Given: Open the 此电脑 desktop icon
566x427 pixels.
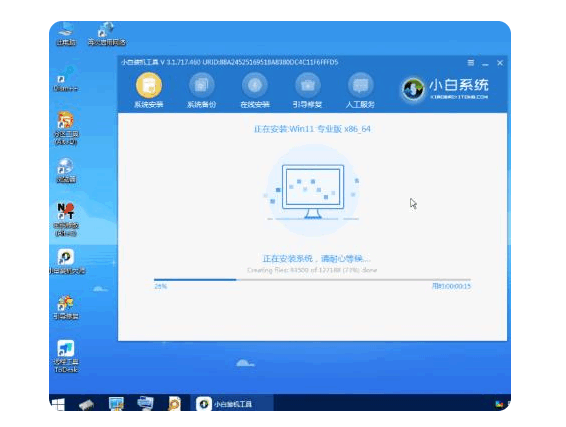Looking at the screenshot, I should click(x=66, y=34).
